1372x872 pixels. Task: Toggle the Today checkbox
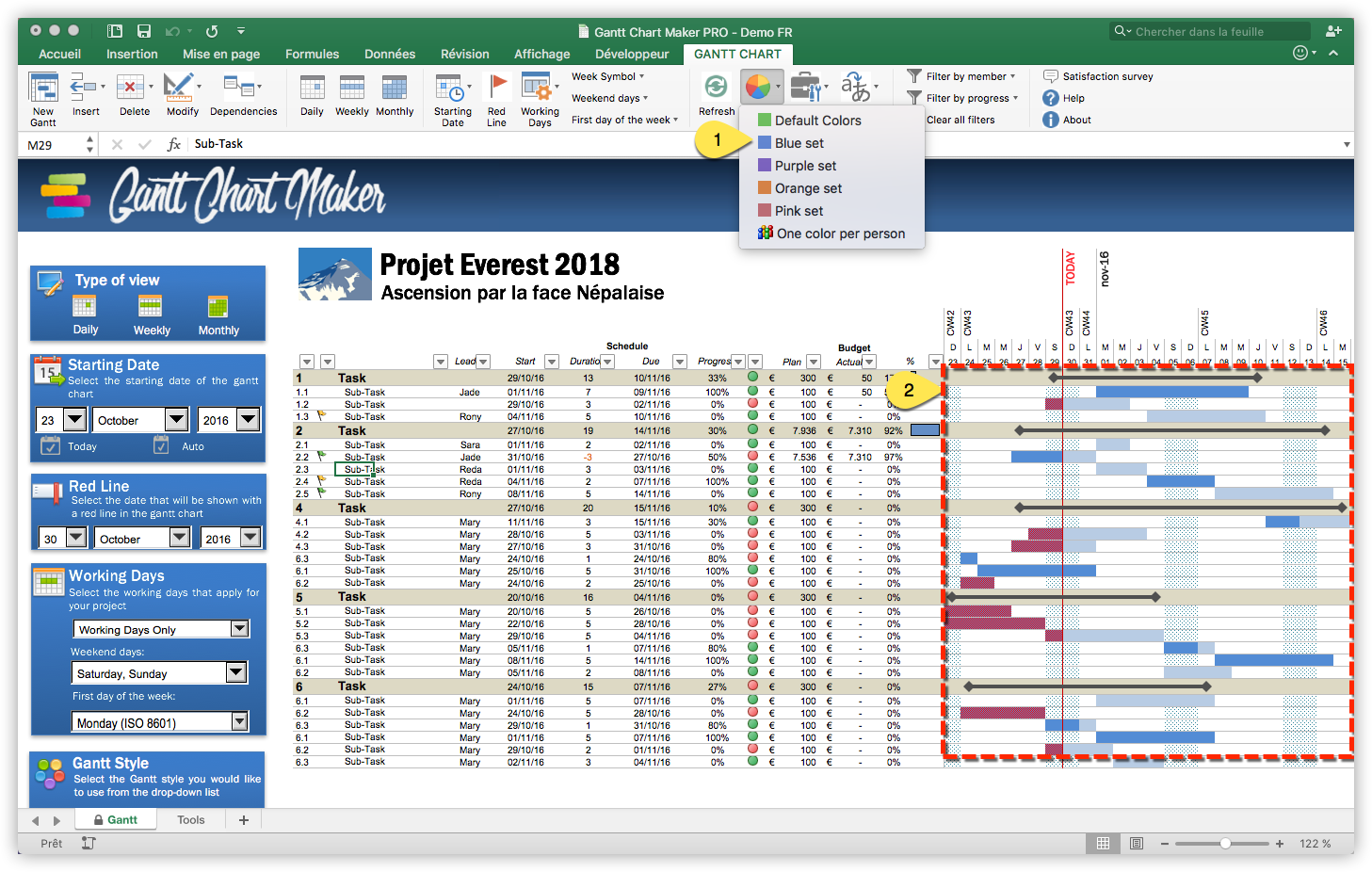point(51,445)
